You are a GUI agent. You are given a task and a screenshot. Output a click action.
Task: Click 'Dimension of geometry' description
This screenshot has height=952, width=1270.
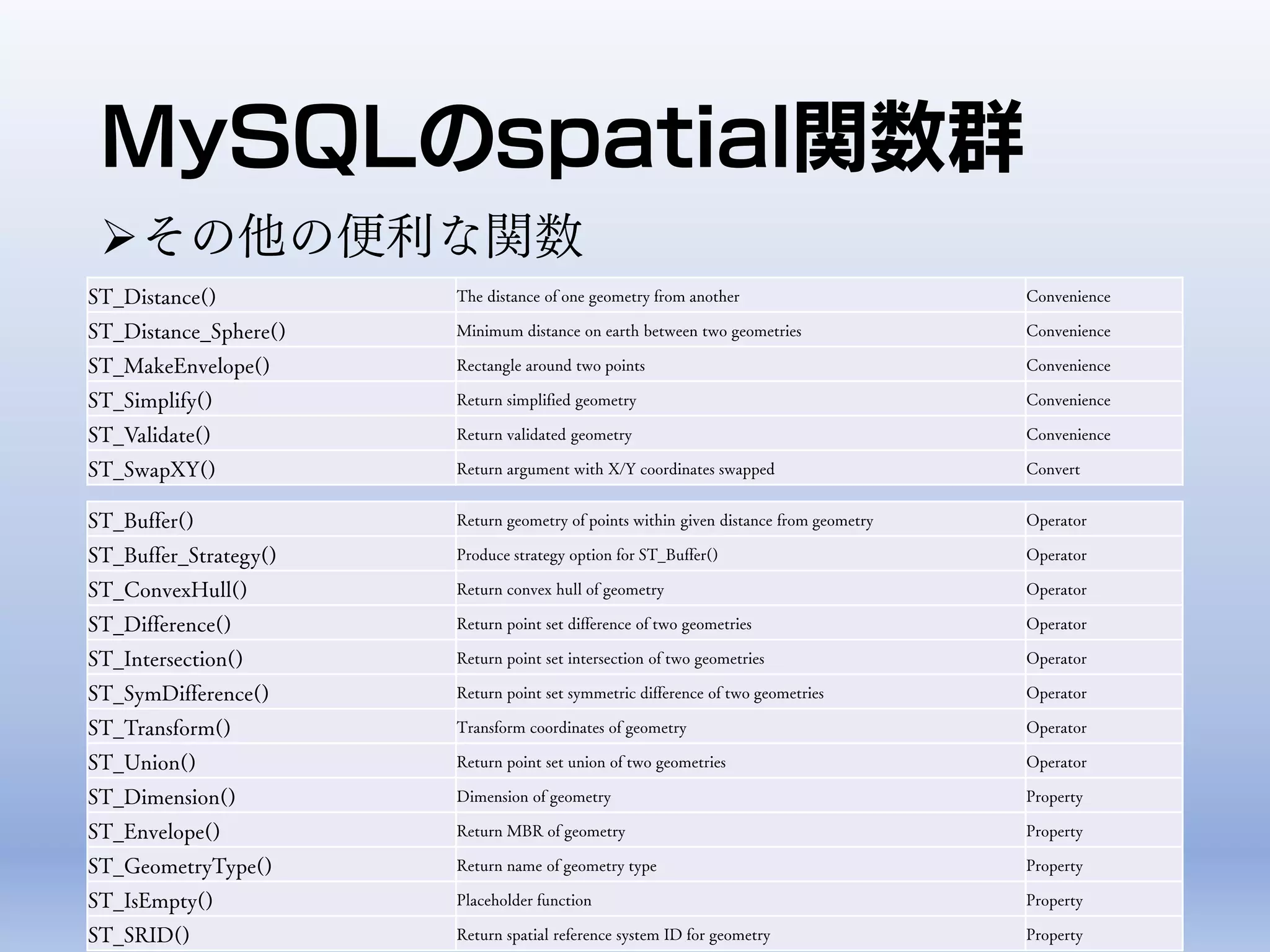(534, 797)
